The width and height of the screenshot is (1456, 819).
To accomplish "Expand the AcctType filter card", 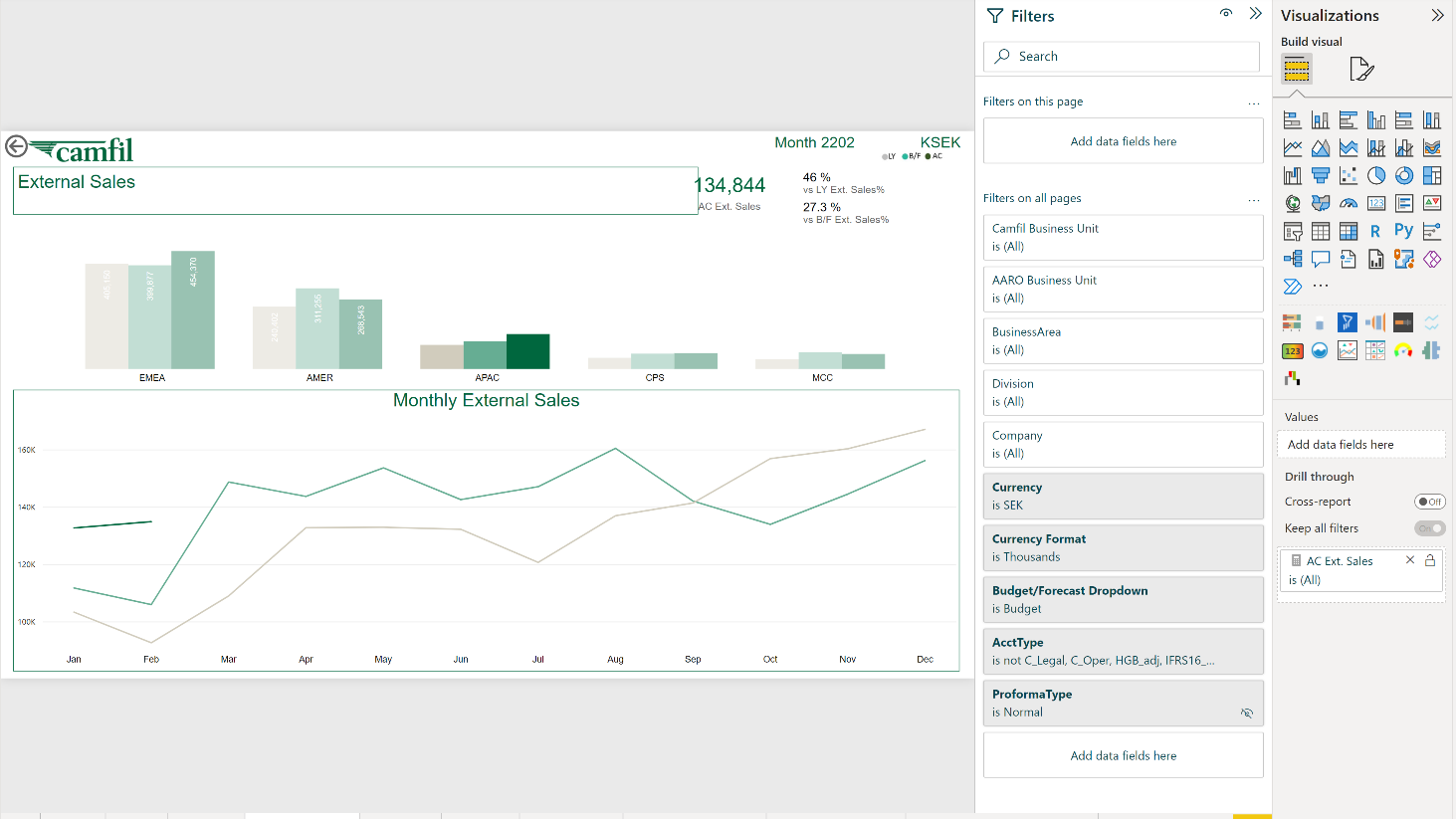I will point(1124,652).
